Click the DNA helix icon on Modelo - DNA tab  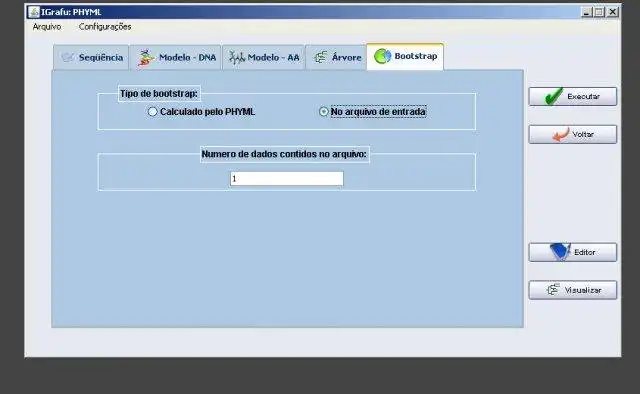tap(145, 58)
